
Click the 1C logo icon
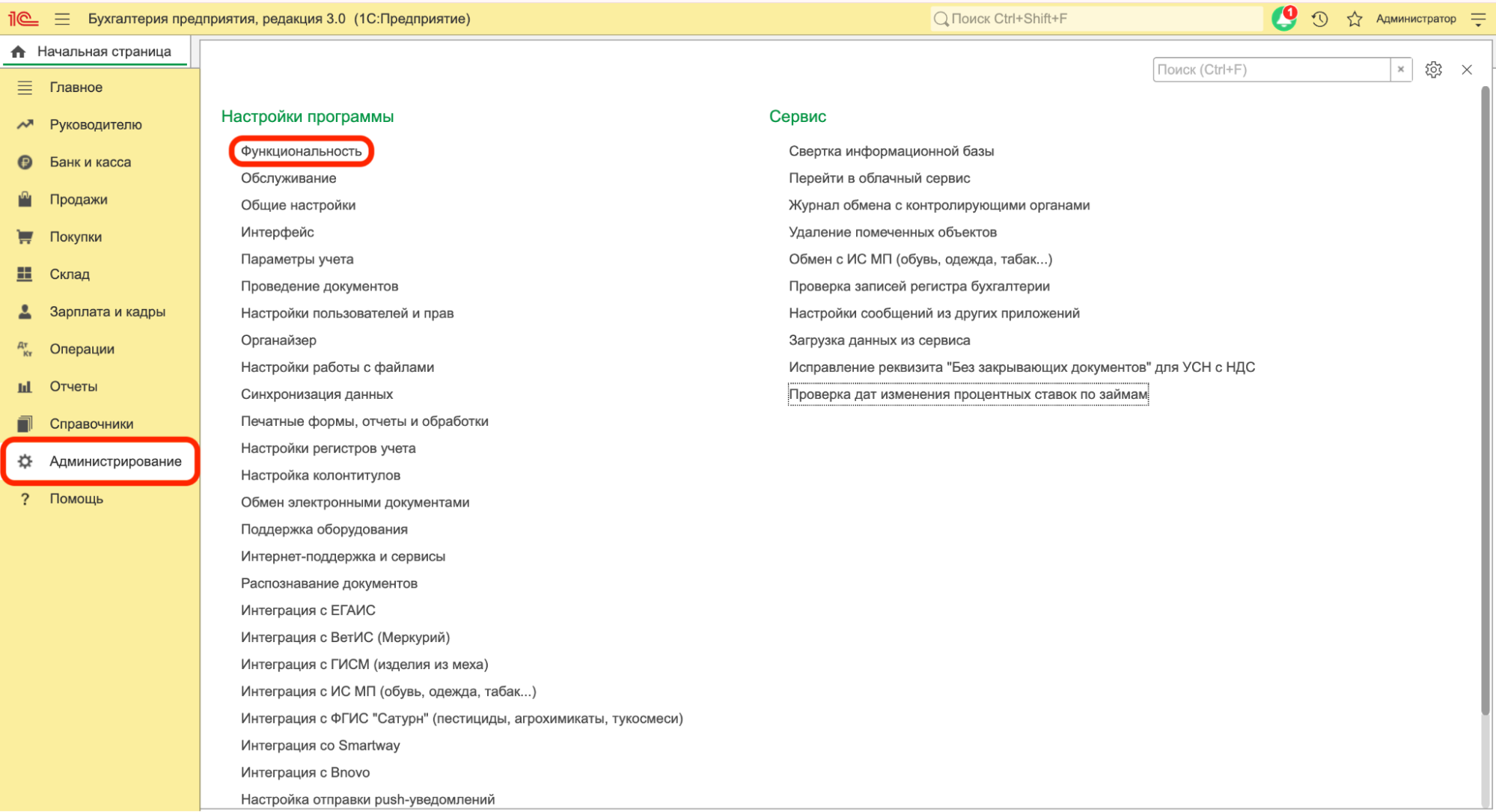pos(22,19)
